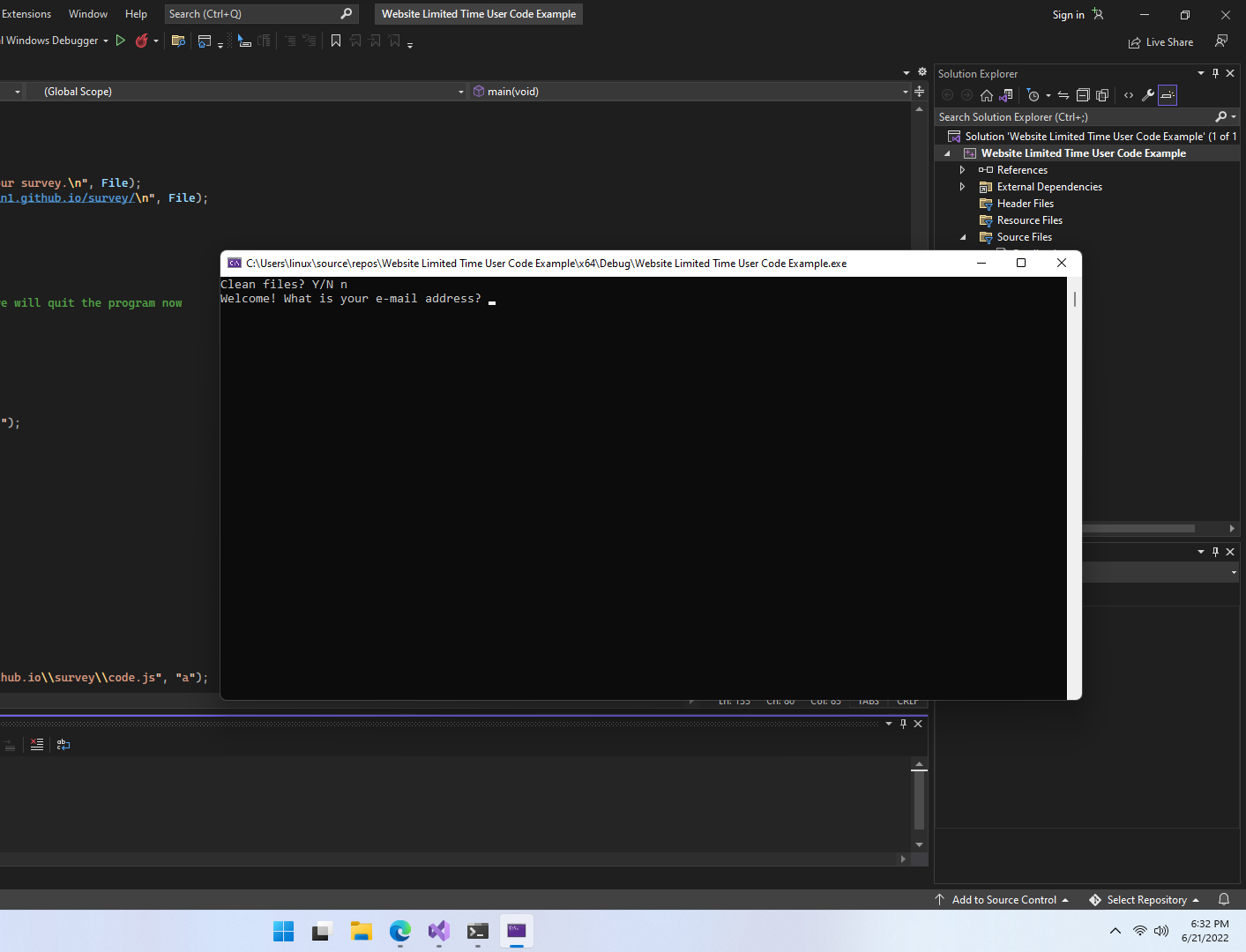Select the Source Files folder label
The height and width of the screenshot is (952, 1246).
pyautogui.click(x=1025, y=237)
